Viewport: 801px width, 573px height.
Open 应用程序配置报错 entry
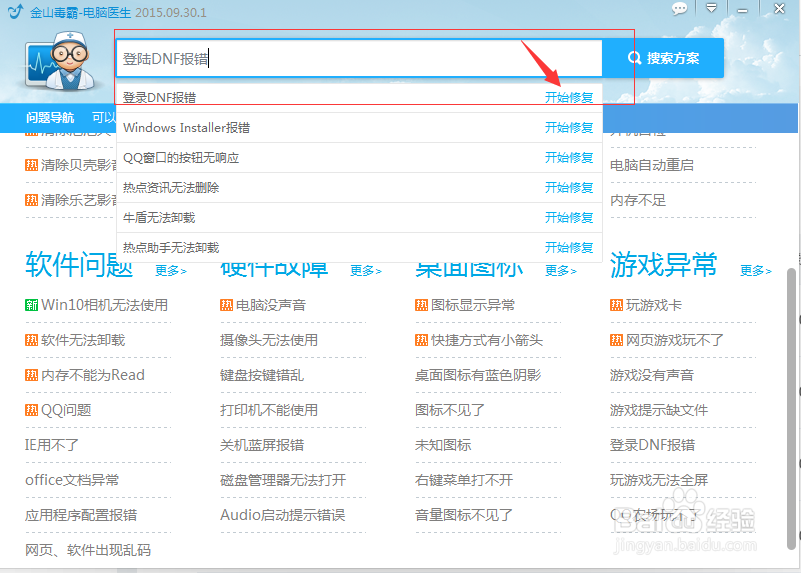81,515
